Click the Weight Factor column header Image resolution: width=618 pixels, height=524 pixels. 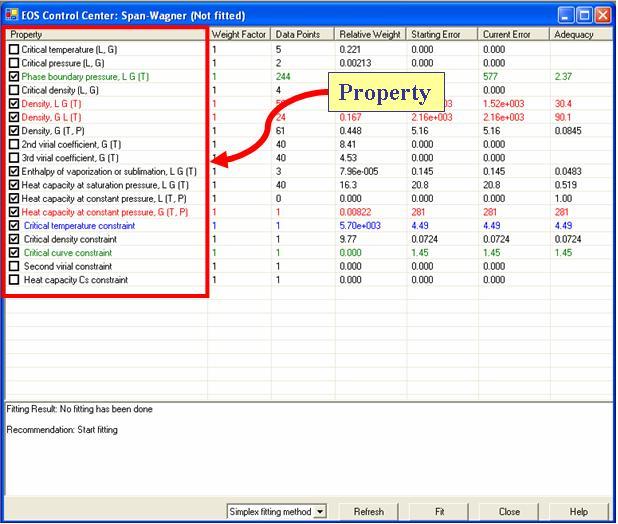[x=239, y=35]
